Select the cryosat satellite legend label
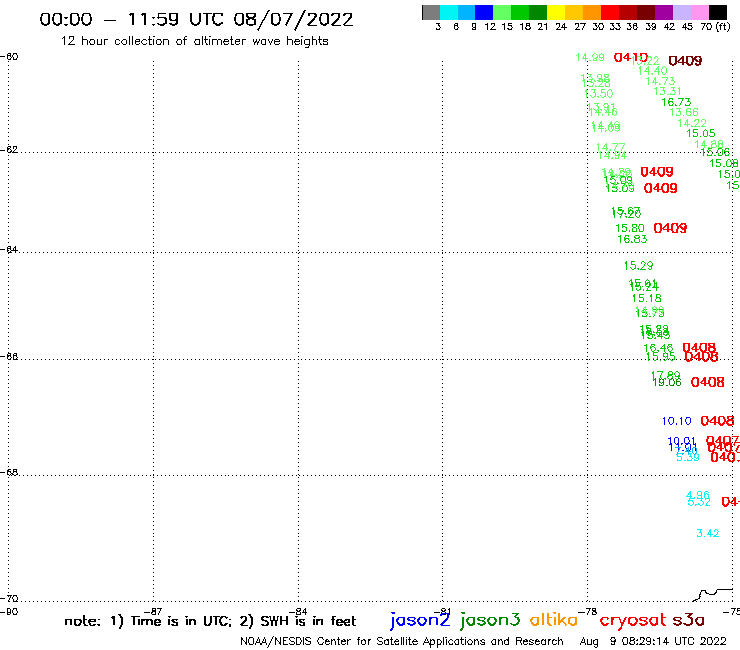The image size is (740, 650). tap(632, 620)
